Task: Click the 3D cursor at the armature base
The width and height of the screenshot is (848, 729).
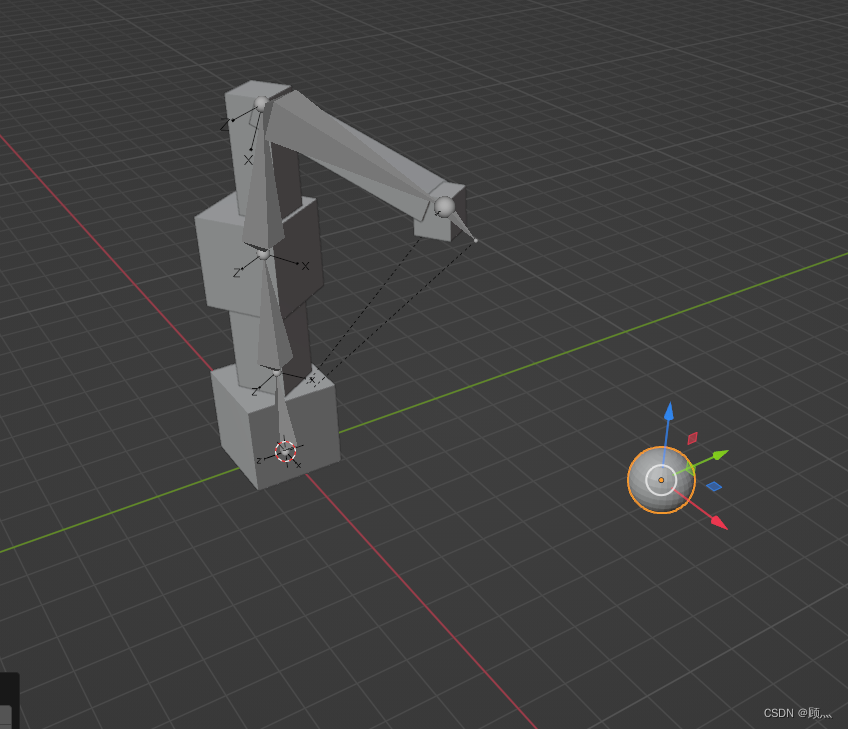Action: click(286, 452)
